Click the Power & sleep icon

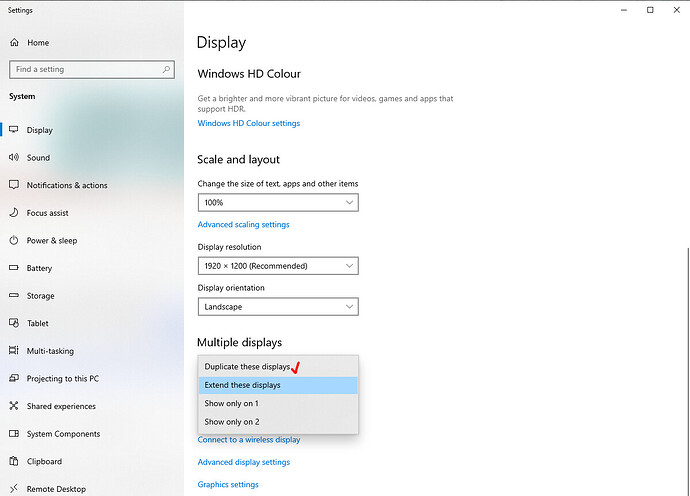point(14,241)
